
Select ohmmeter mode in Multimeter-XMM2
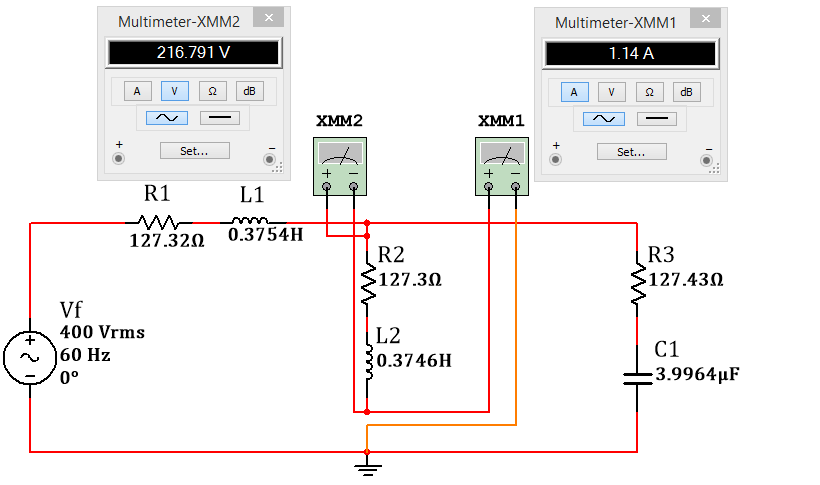(212, 91)
